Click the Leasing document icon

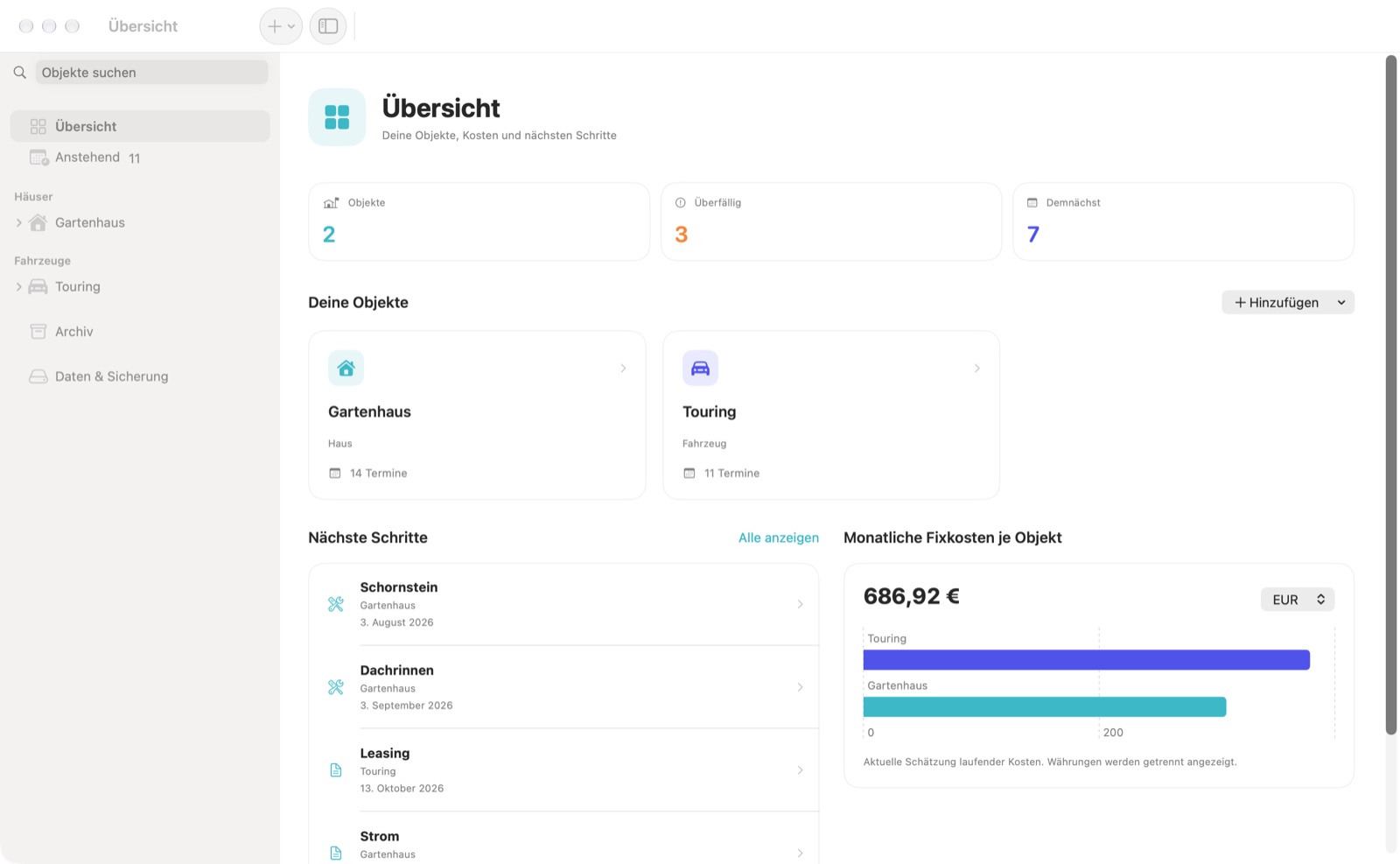point(336,770)
